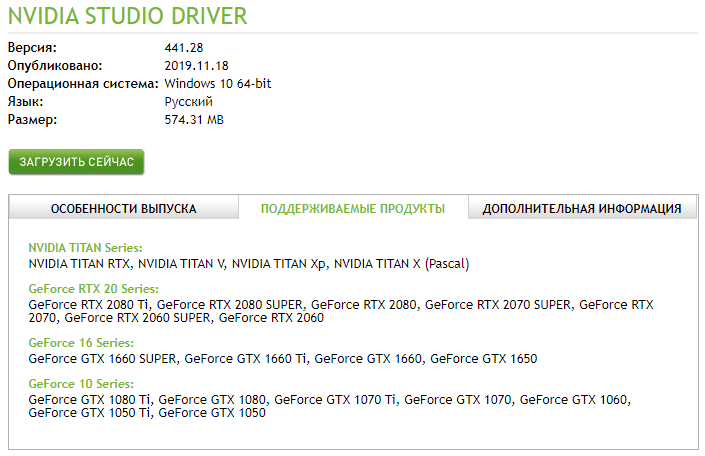
Task: Click the GeForce 16 Series: heading
Action: click(x=81, y=343)
